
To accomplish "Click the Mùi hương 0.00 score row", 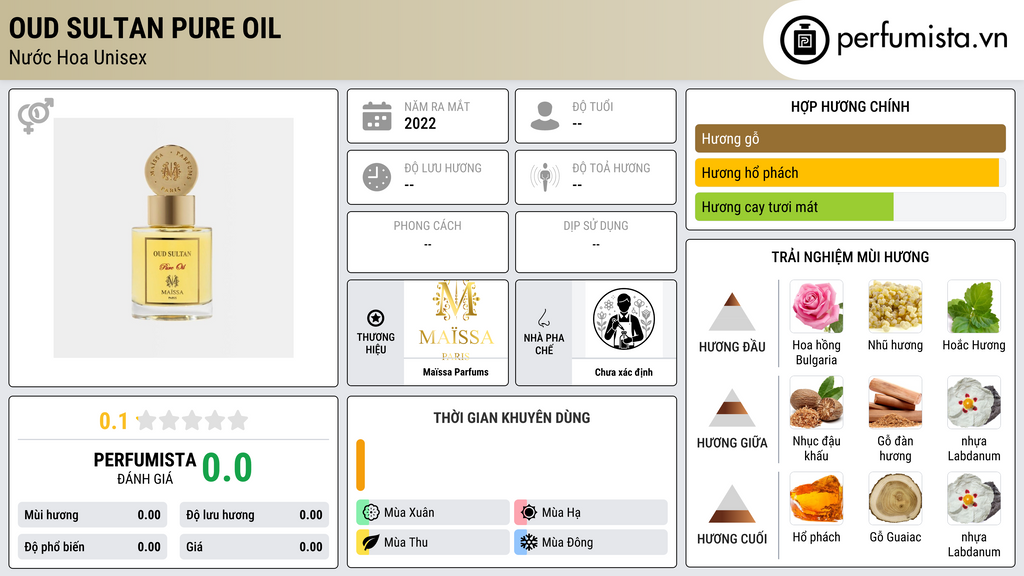I will tap(92, 515).
